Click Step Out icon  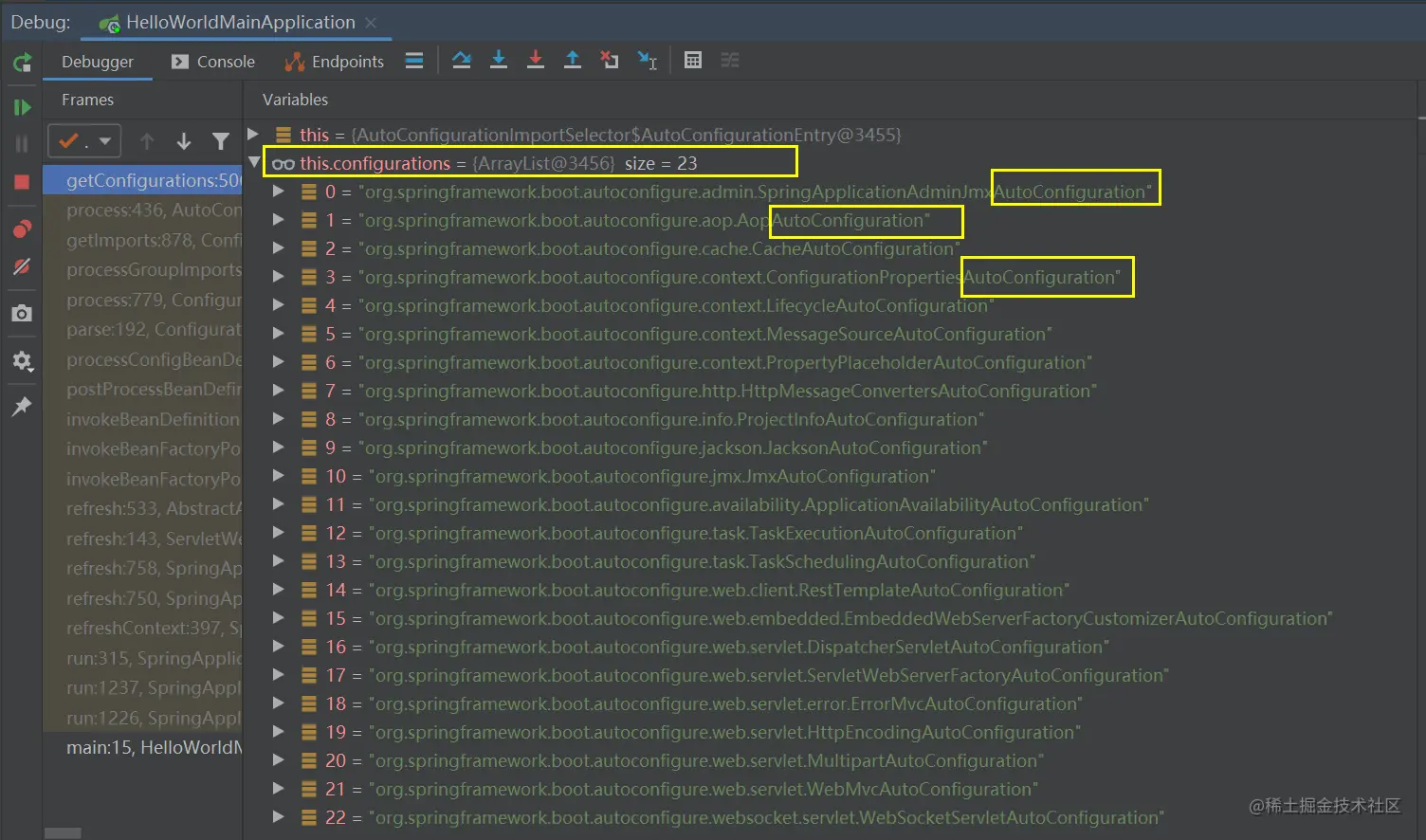(573, 61)
